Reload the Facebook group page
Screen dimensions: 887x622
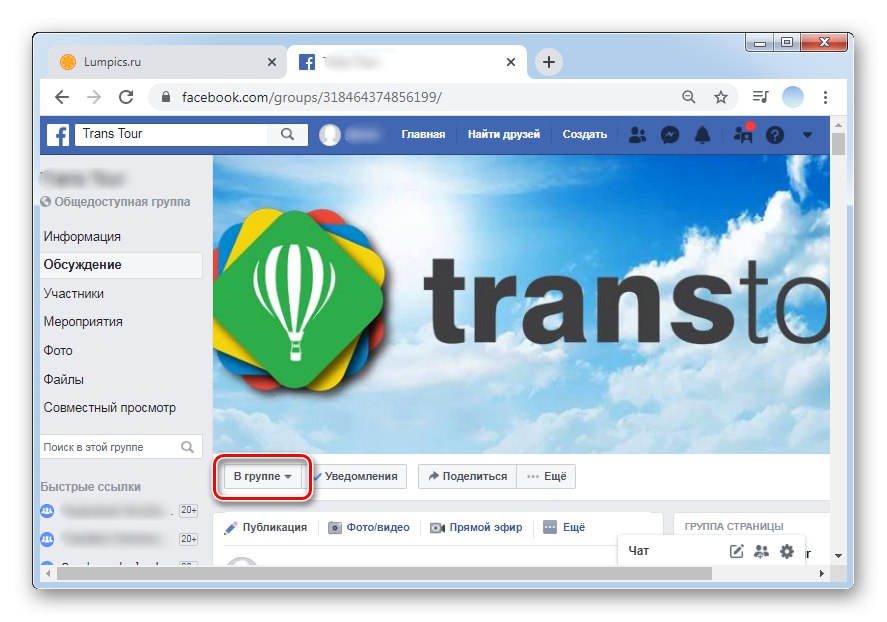(126, 97)
